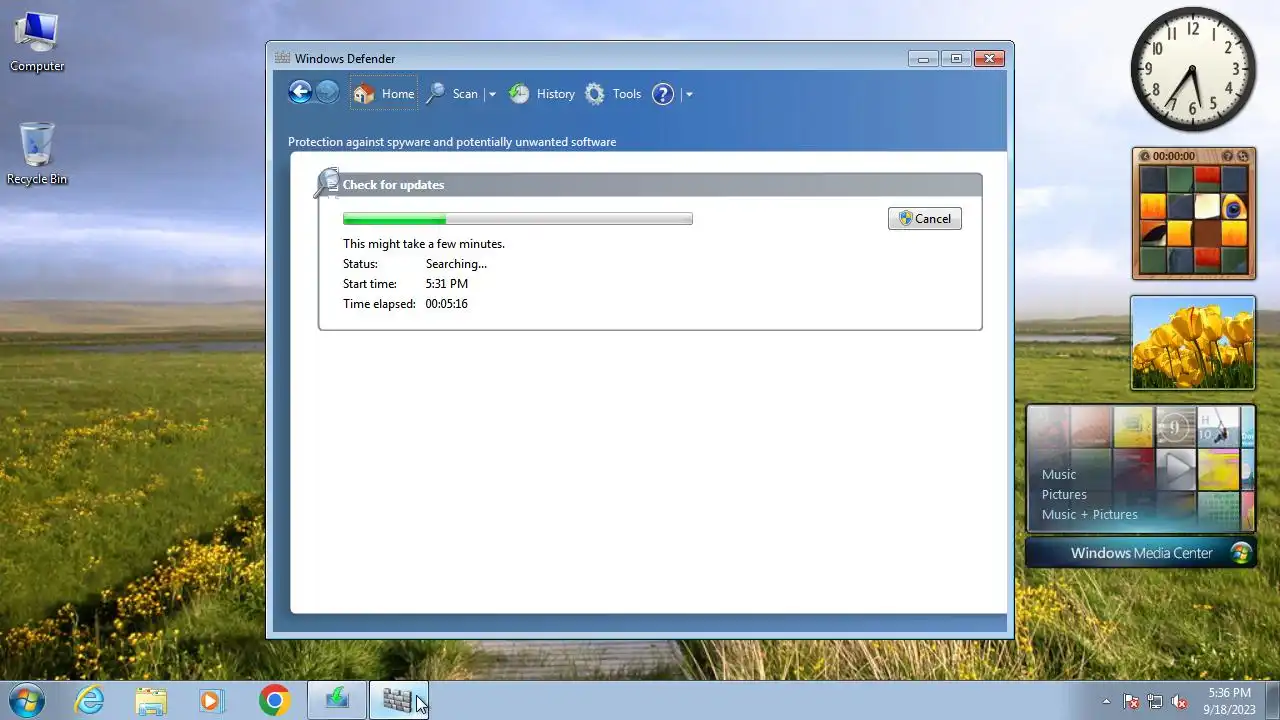This screenshot has width=1280, height=720.
Task: Click the Forward arrow in Windows Defender
Action: 327,93
